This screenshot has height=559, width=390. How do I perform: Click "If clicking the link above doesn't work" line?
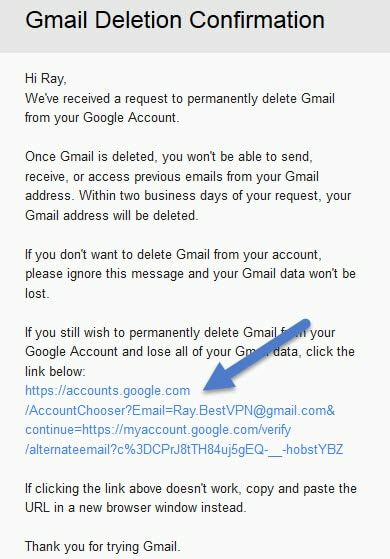[191, 488]
